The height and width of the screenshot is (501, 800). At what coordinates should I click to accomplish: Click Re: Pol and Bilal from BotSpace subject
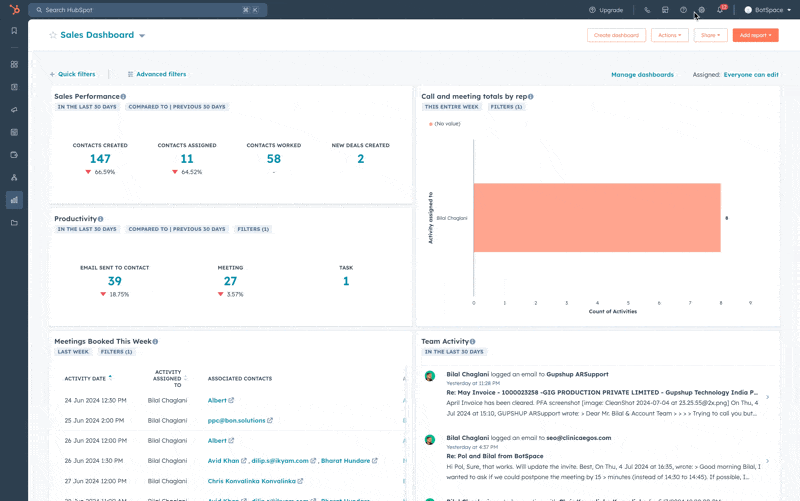(x=495, y=456)
